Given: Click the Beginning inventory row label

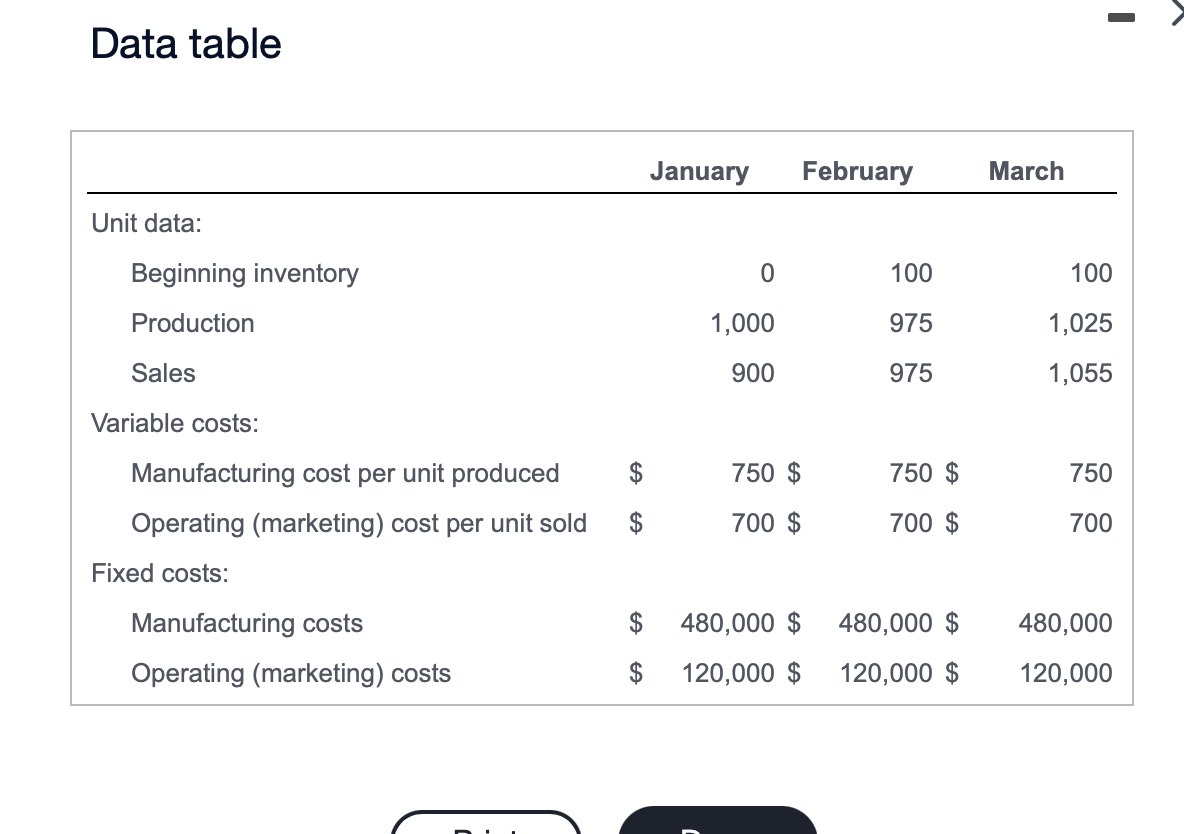Looking at the screenshot, I should pos(244,273).
